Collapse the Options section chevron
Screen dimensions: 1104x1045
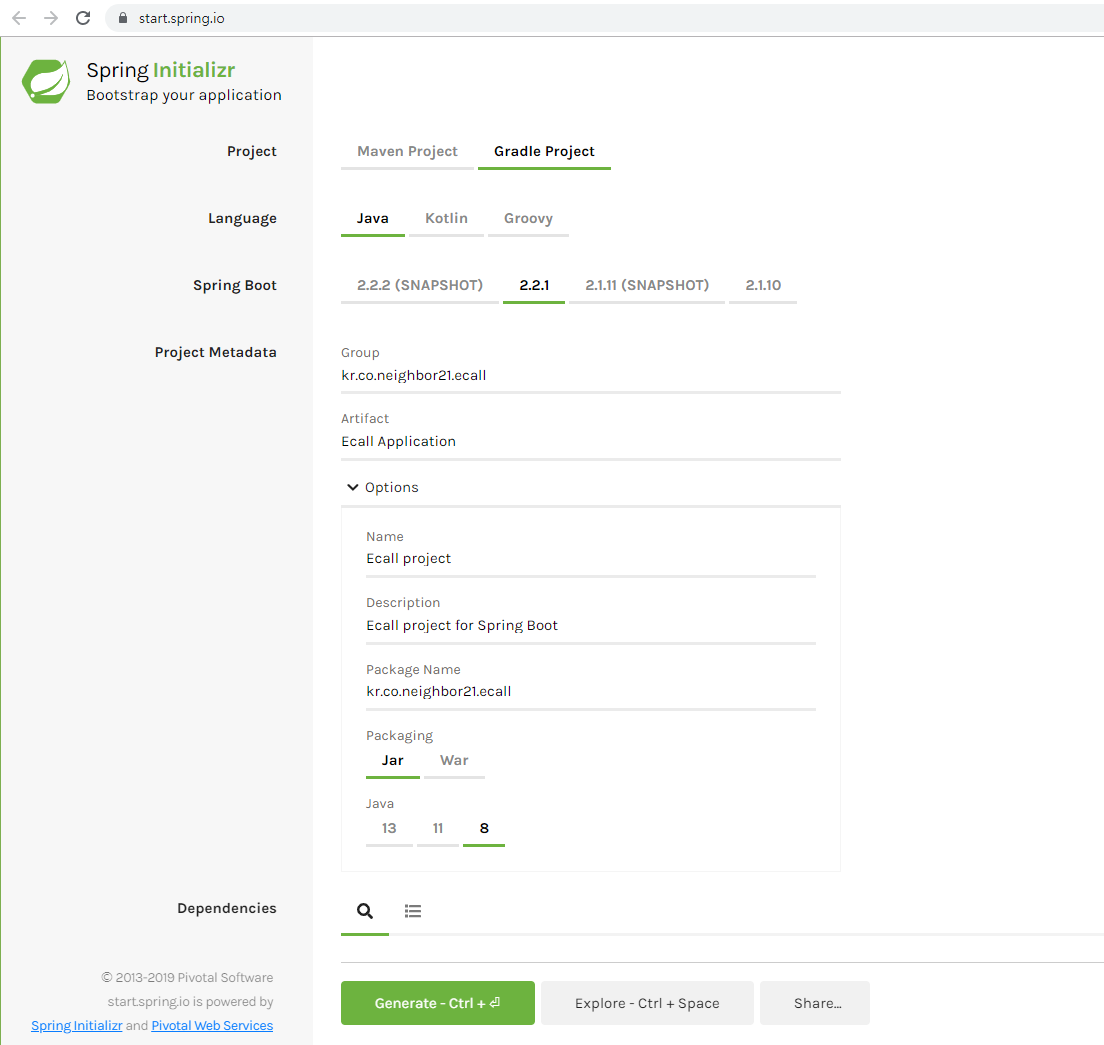click(353, 487)
